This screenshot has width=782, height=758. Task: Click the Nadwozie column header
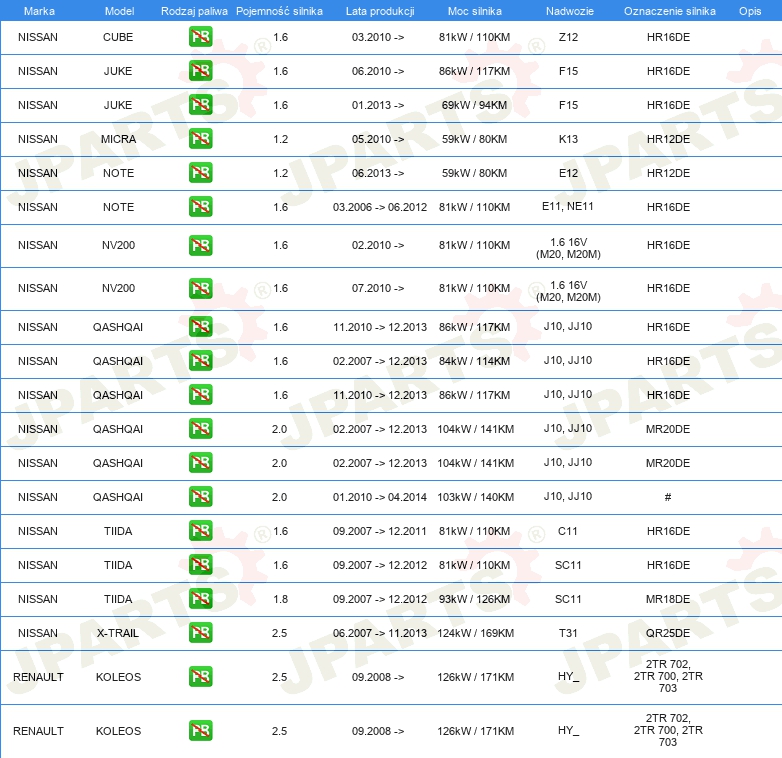[x=570, y=11]
